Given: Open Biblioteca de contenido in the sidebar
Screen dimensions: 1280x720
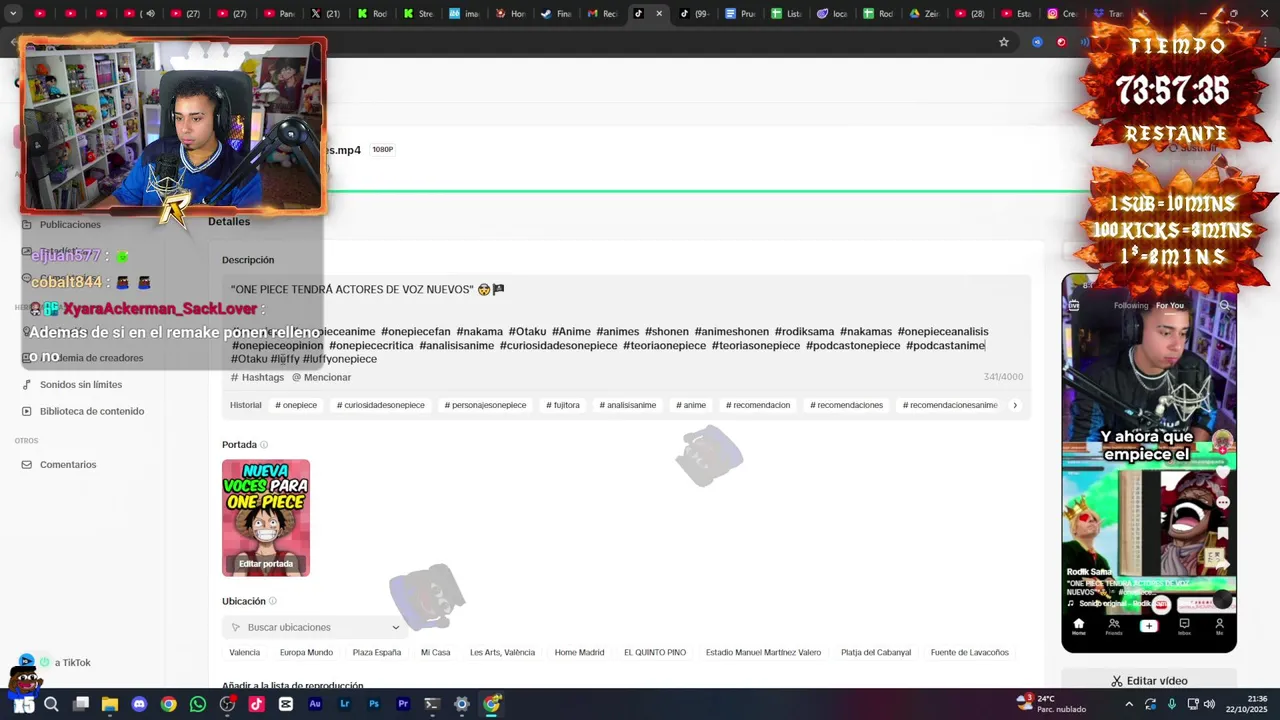Looking at the screenshot, I should [x=92, y=411].
